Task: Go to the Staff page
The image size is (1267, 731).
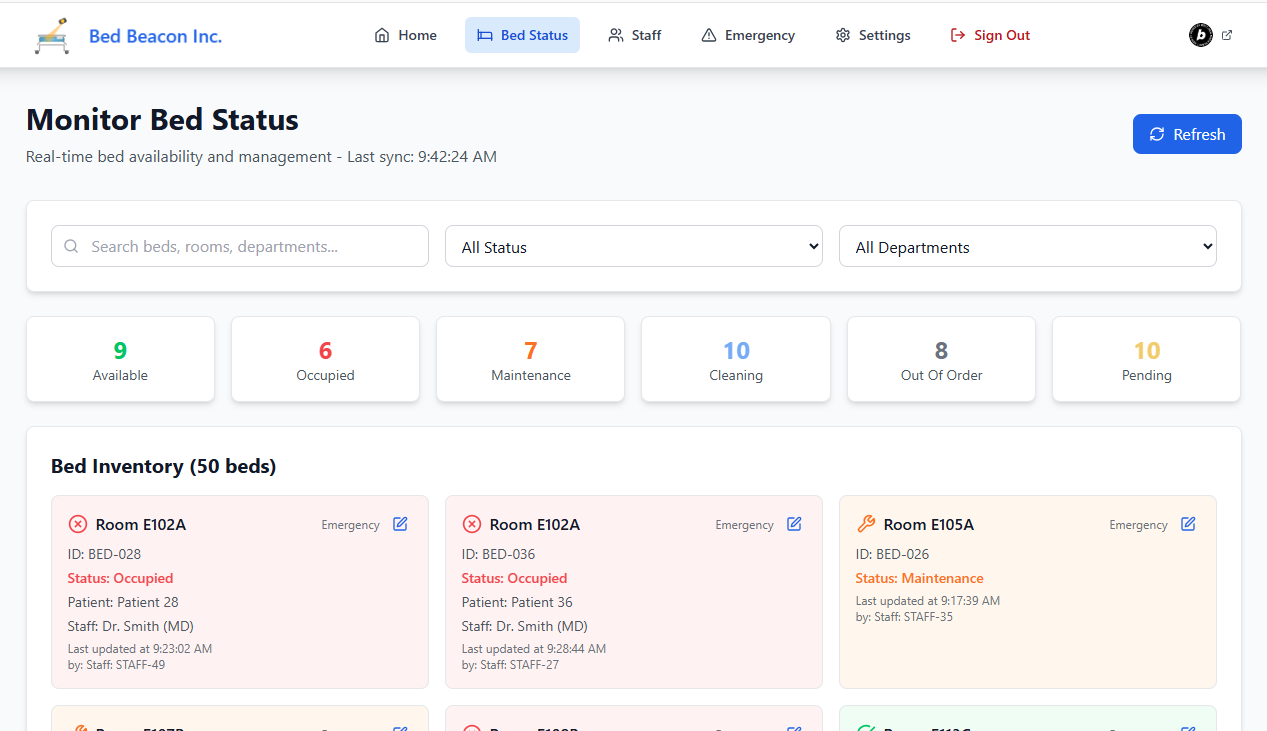Action: pos(635,35)
